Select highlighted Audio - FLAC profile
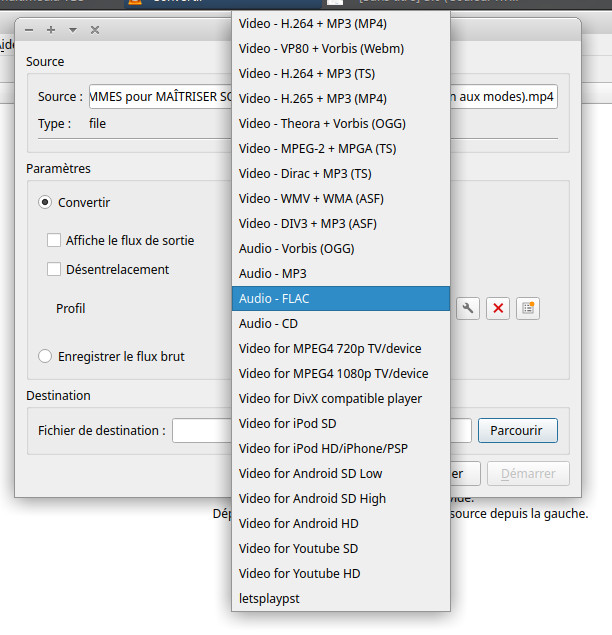This screenshot has height=635, width=612. [x=341, y=299]
